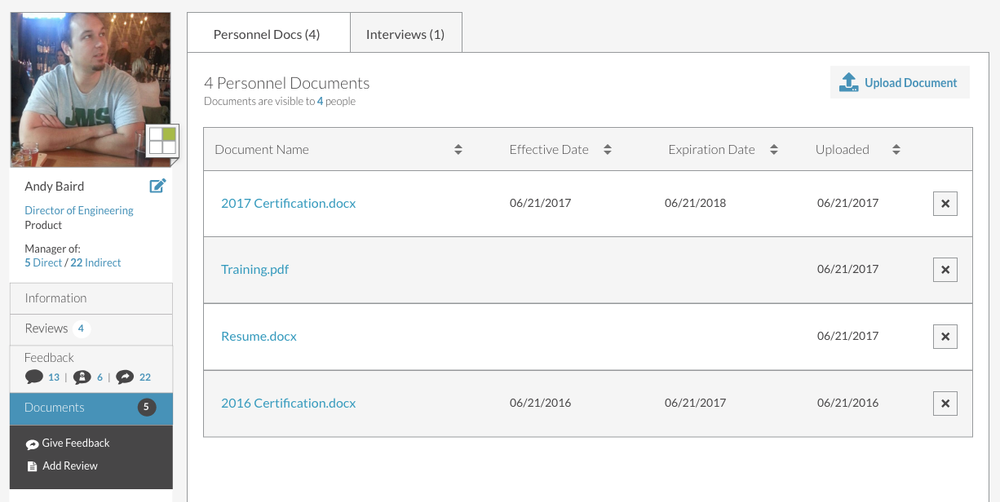Click the private feedback icon beside 6
Screen dimensions: 1000x502
(x=82, y=377)
